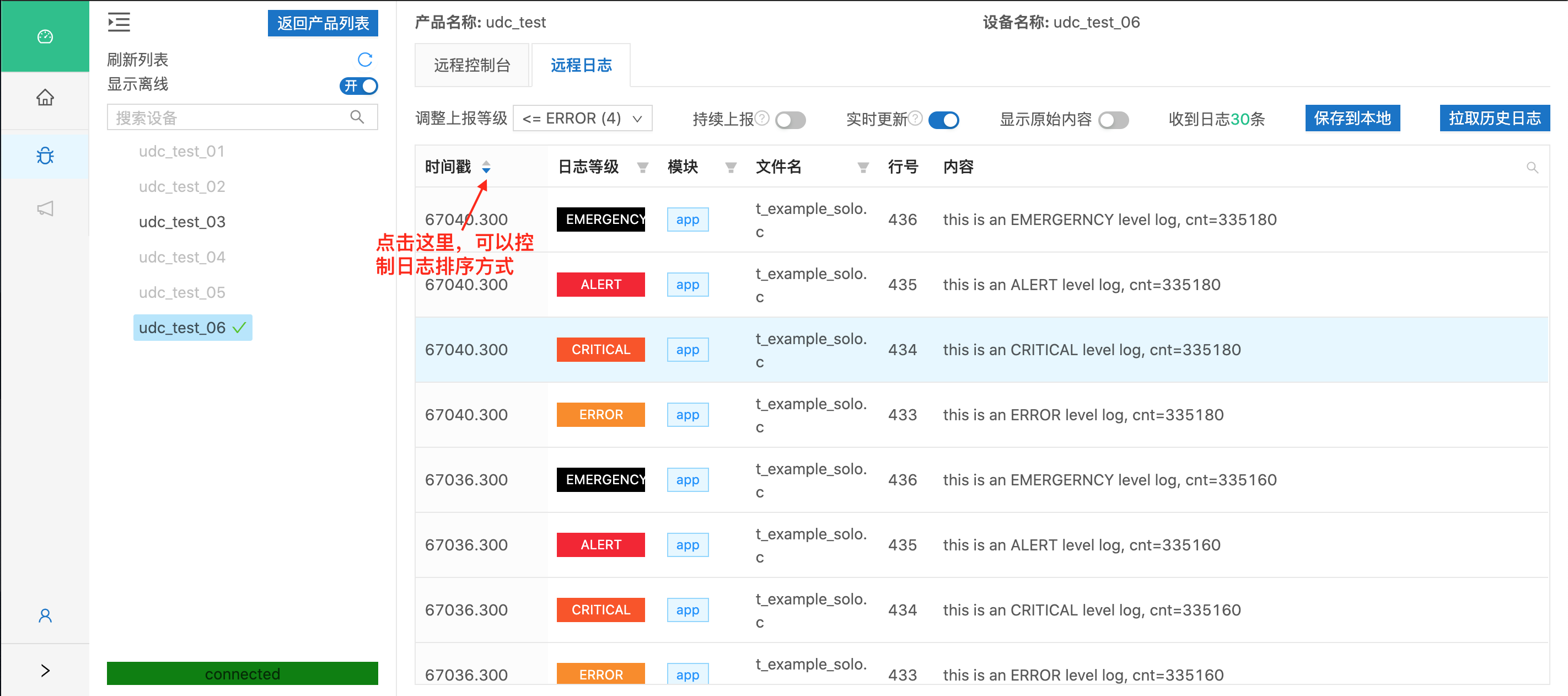Screen dimensions: 1568x696
Task: Select the bug debug icon in sidebar
Action: (x=45, y=156)
